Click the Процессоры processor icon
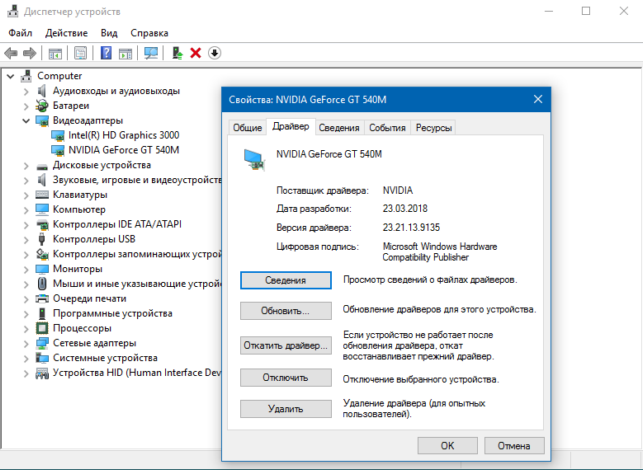Screen dimensions: 643x470 (42, 329)
